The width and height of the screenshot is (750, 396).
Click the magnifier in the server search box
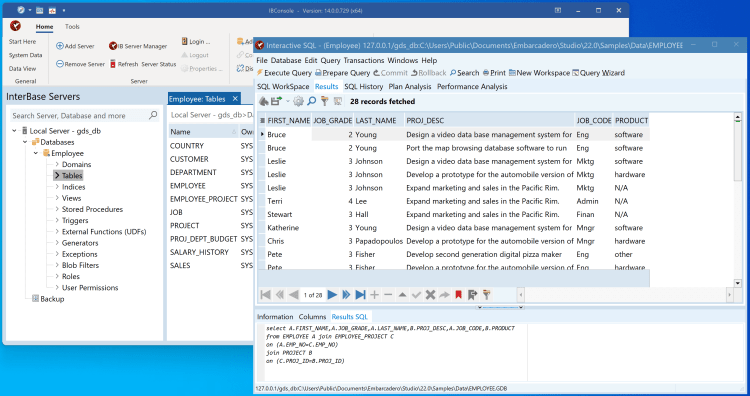(x=153, y=115)
